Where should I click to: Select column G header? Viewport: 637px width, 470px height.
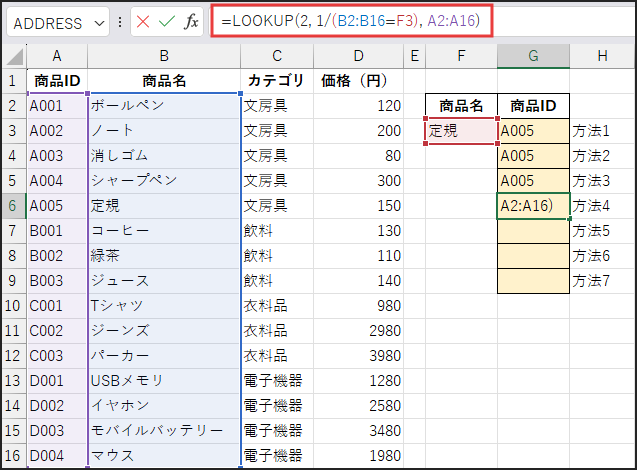(533, 56)
